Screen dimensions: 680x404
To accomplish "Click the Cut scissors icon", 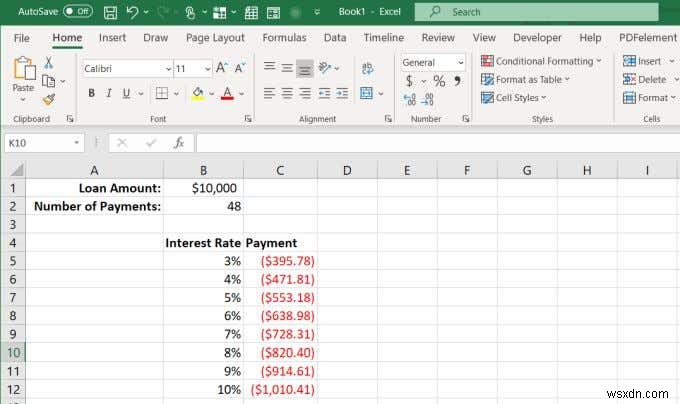I will (x=48, y=62).
